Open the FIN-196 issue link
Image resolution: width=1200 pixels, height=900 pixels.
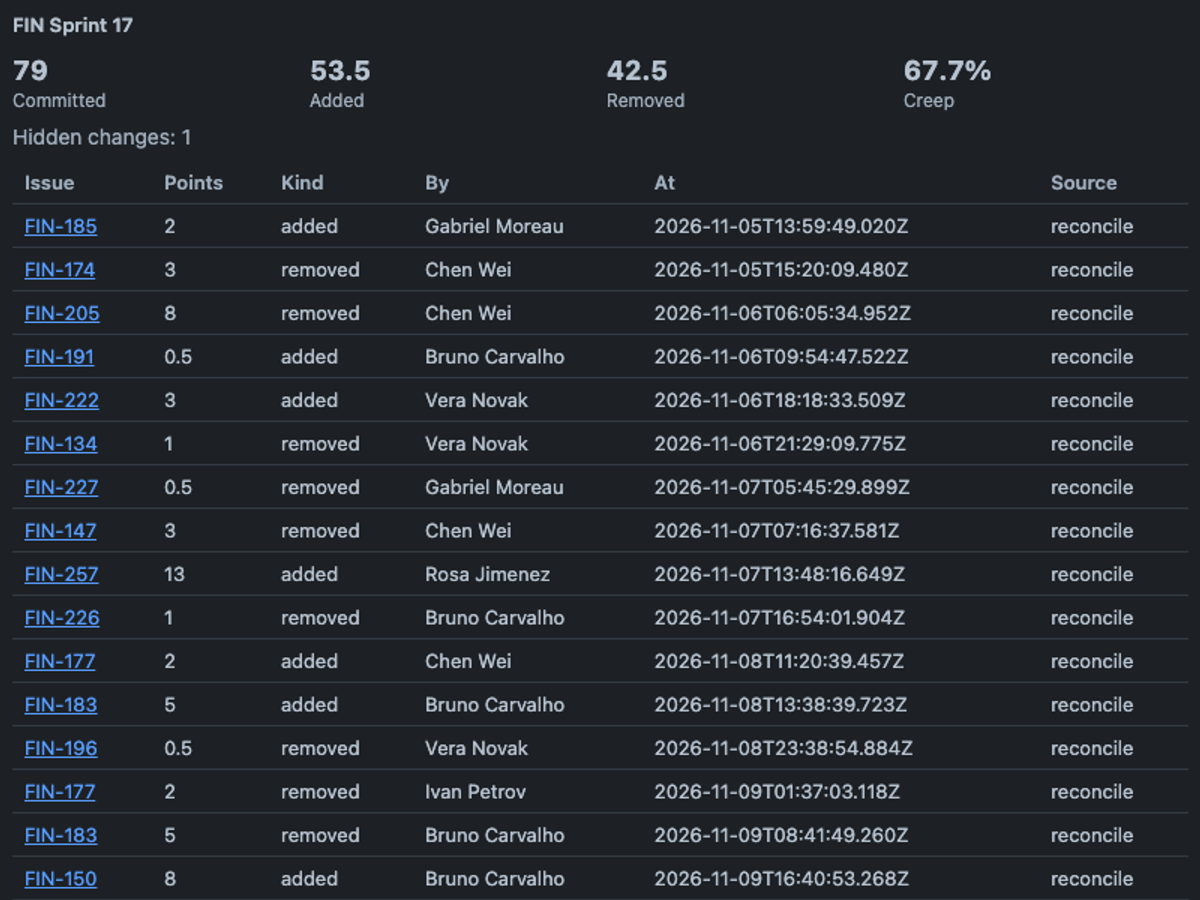[61, 748]
